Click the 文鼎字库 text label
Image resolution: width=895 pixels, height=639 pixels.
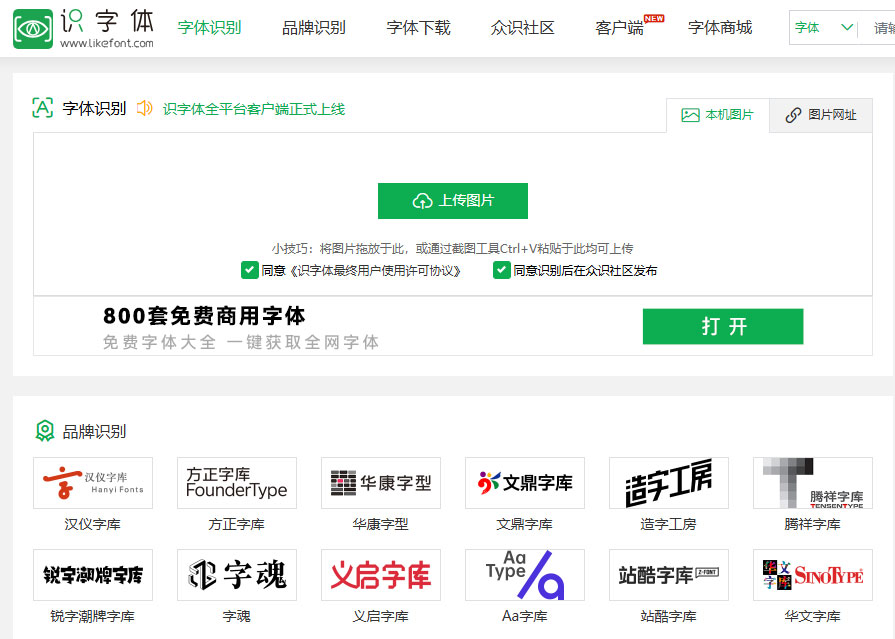[525, 524]
